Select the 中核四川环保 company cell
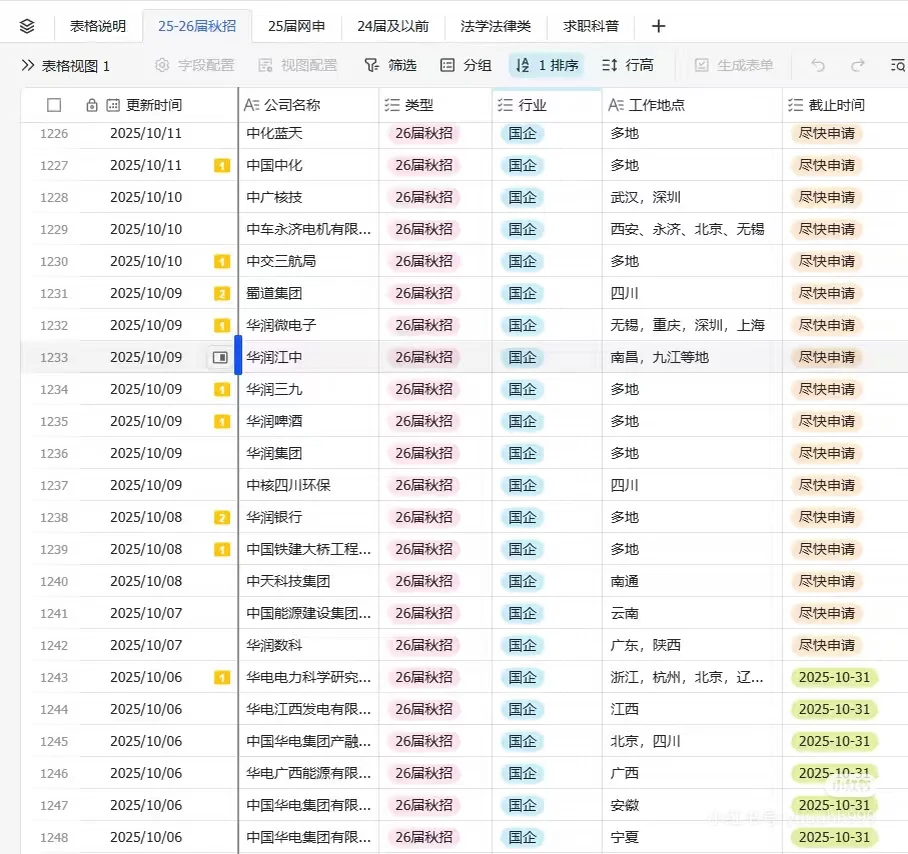The image size is (908, 854). pos(309,485)
